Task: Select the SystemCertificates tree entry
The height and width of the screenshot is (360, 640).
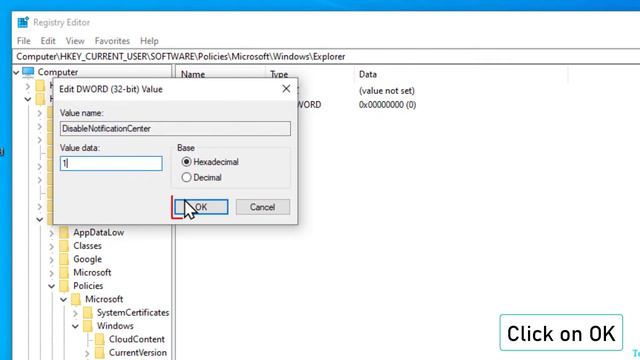Action: (x=133, y=313)
